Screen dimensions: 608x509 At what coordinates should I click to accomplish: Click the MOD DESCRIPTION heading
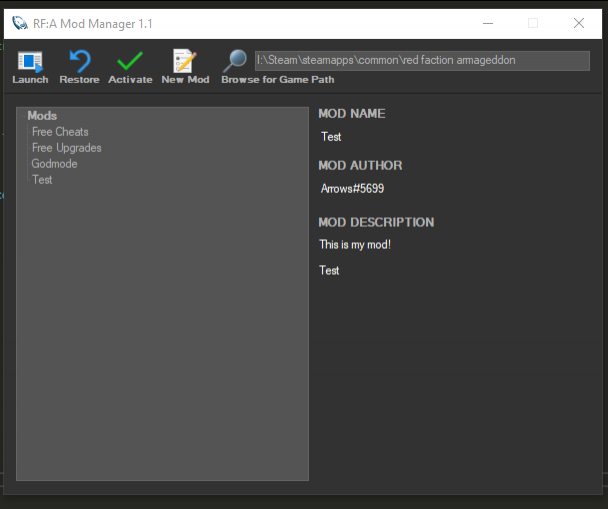[376, 222]
